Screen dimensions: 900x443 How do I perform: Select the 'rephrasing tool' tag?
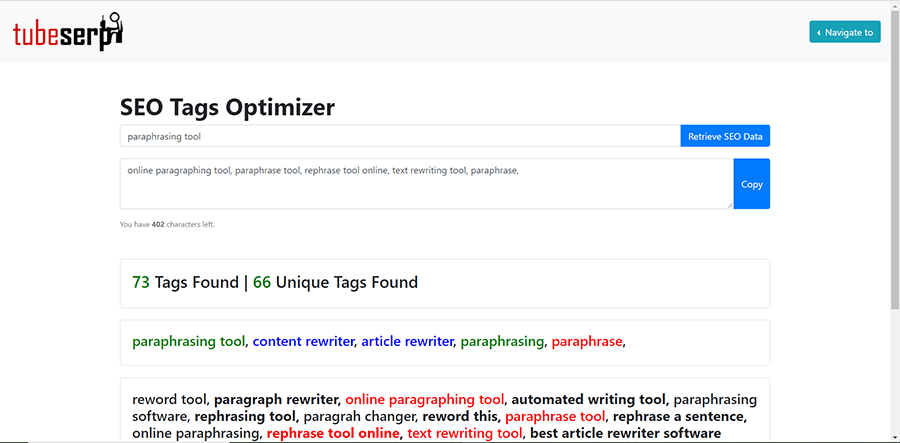(x=245, y=416)
